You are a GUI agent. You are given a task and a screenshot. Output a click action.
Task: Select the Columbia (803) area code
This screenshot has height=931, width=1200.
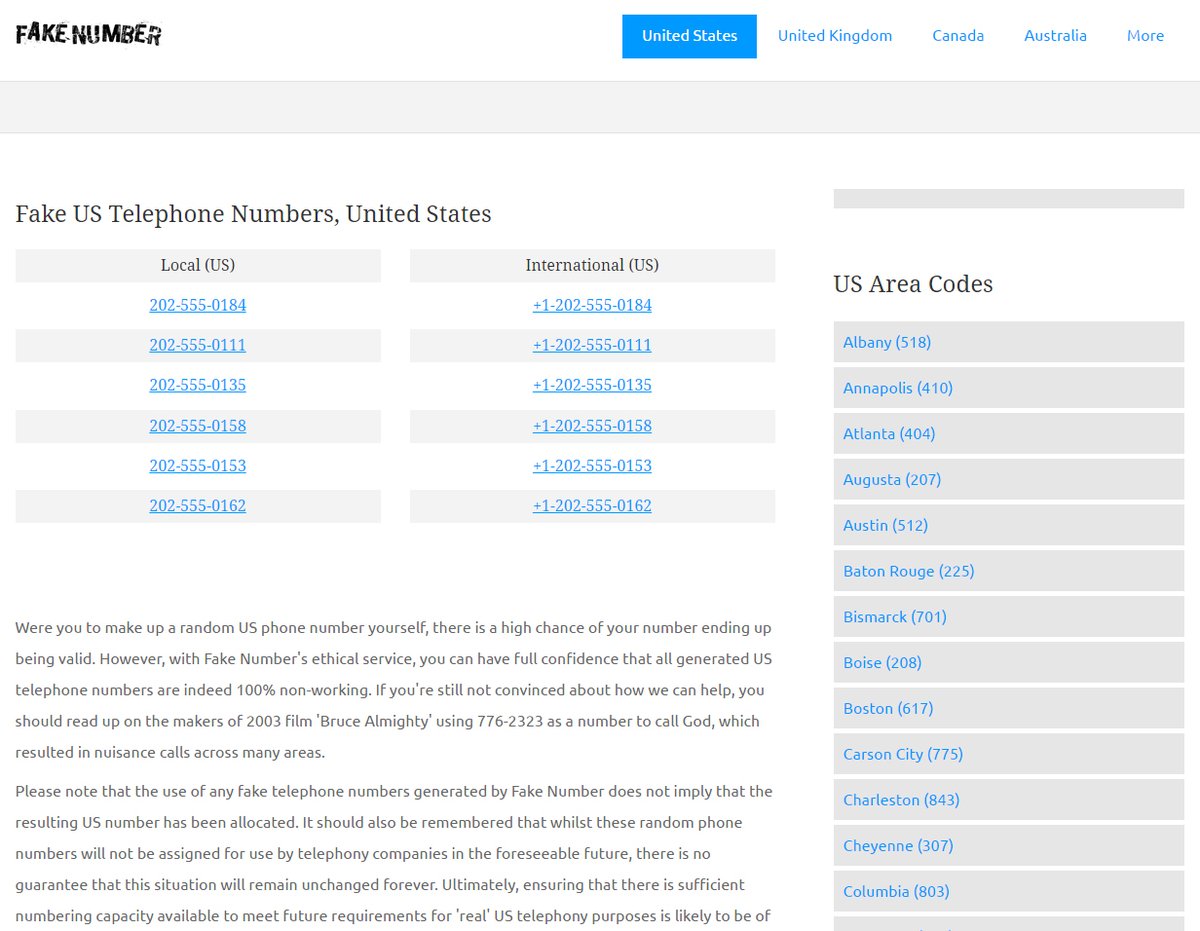896,891
